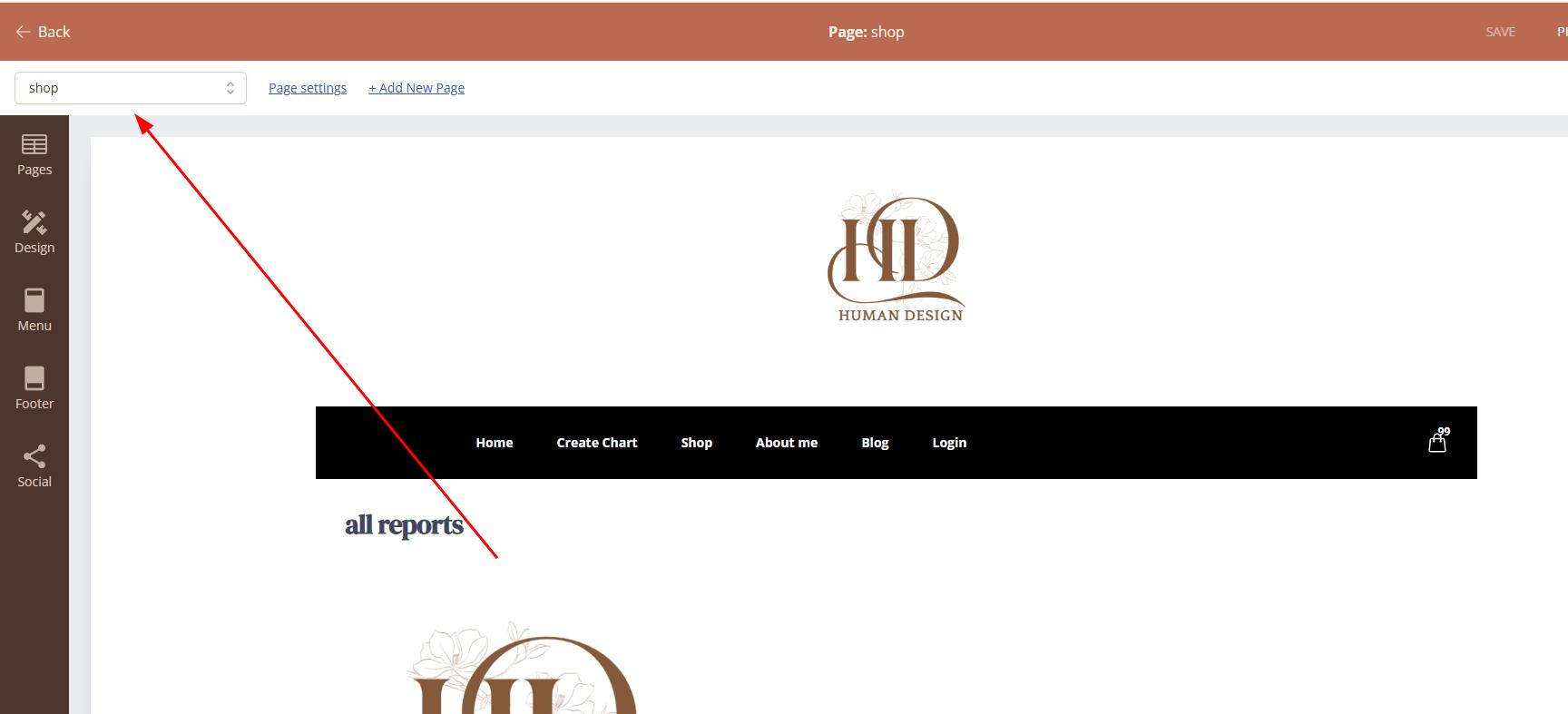Open the Footer sidebar icon
The image size is (1568, 714).
(x=34, y=379)
